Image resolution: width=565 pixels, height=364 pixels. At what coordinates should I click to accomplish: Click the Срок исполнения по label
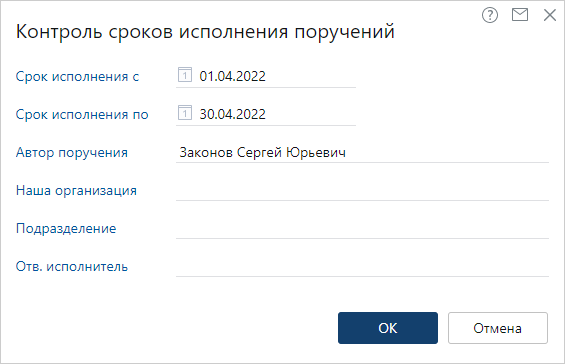82,115
